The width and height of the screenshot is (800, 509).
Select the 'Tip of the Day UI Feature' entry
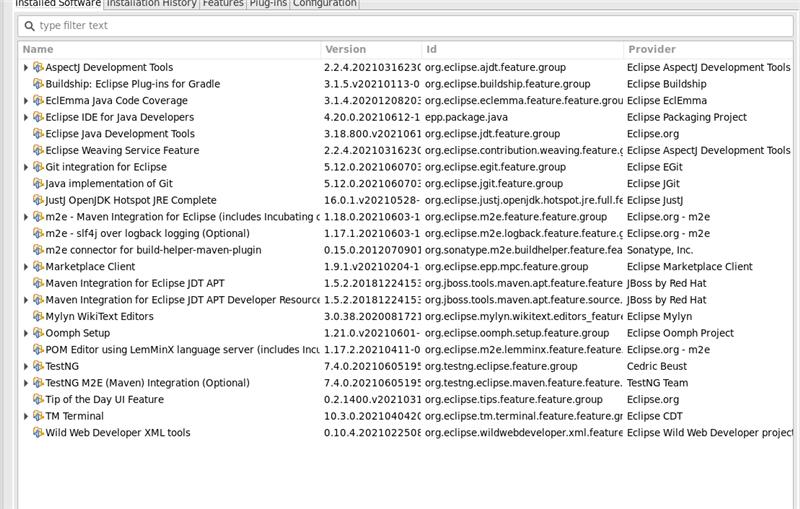coord(105,399)
